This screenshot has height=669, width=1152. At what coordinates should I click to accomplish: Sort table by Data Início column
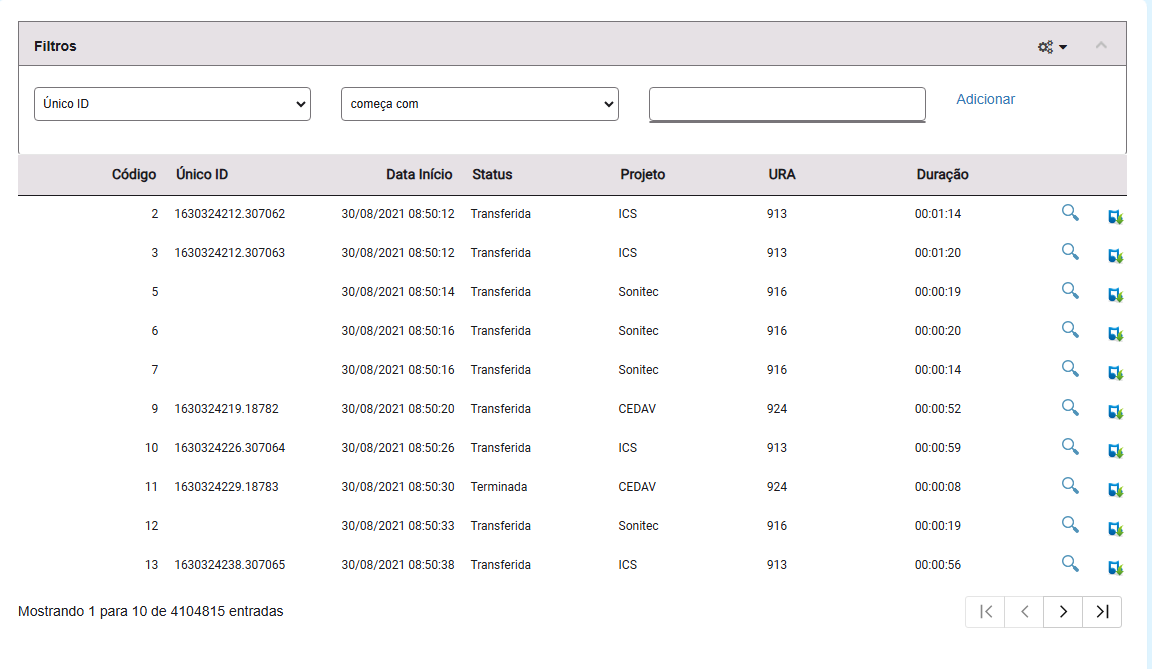coord(420,175)
